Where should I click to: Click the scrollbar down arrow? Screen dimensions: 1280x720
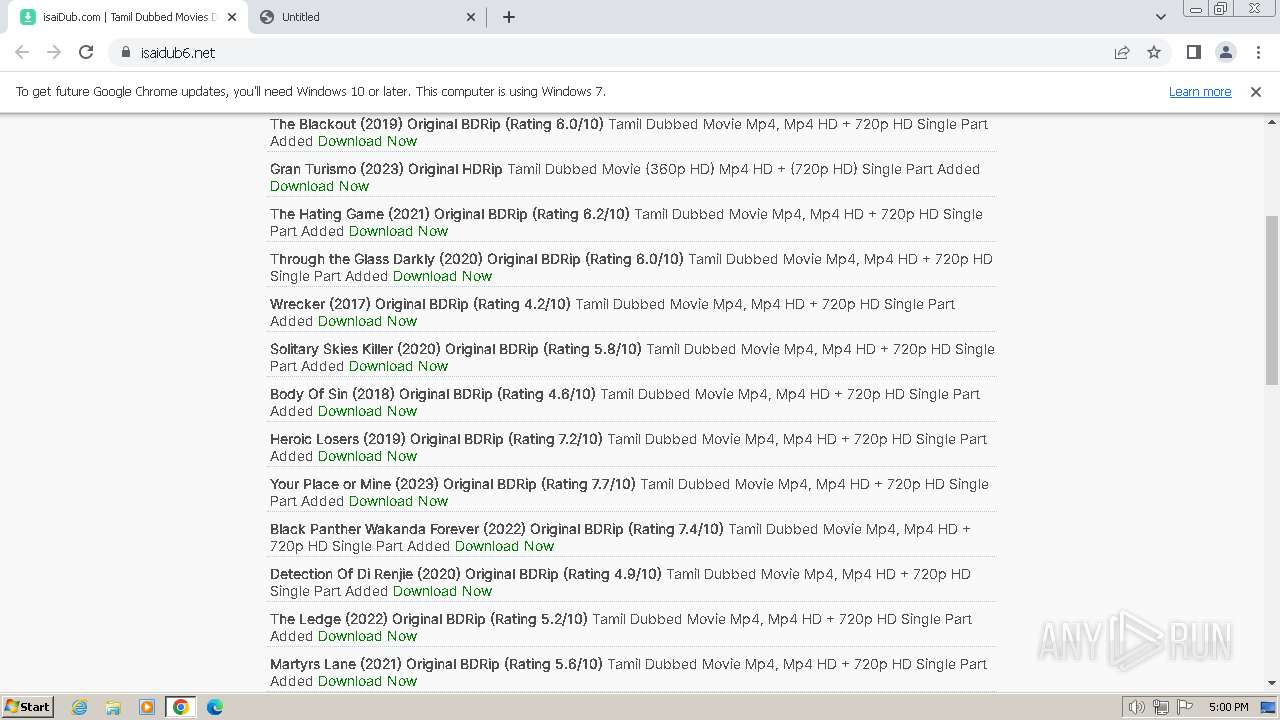coord(1272,683)
